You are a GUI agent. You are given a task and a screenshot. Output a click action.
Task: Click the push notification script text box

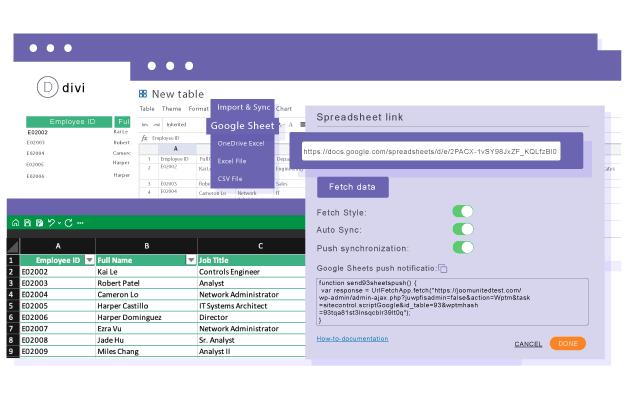point(452,302)
